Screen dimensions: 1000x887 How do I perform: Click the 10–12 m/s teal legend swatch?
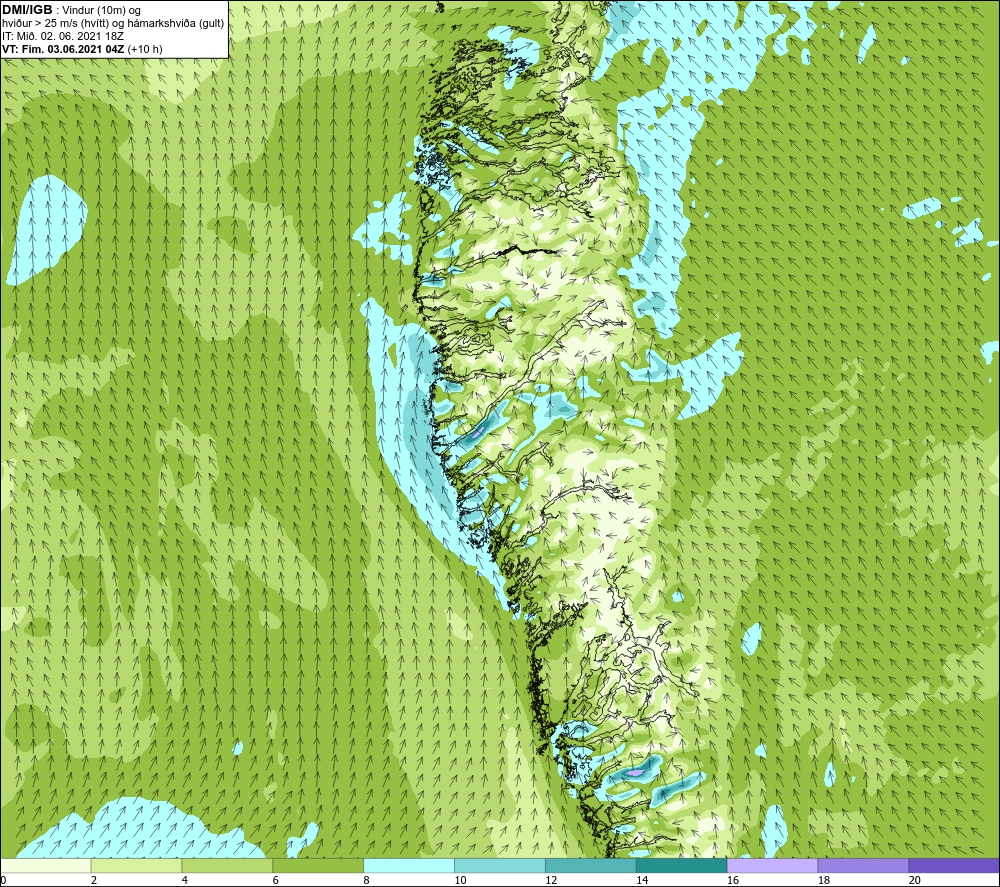(x=500, y=866)
